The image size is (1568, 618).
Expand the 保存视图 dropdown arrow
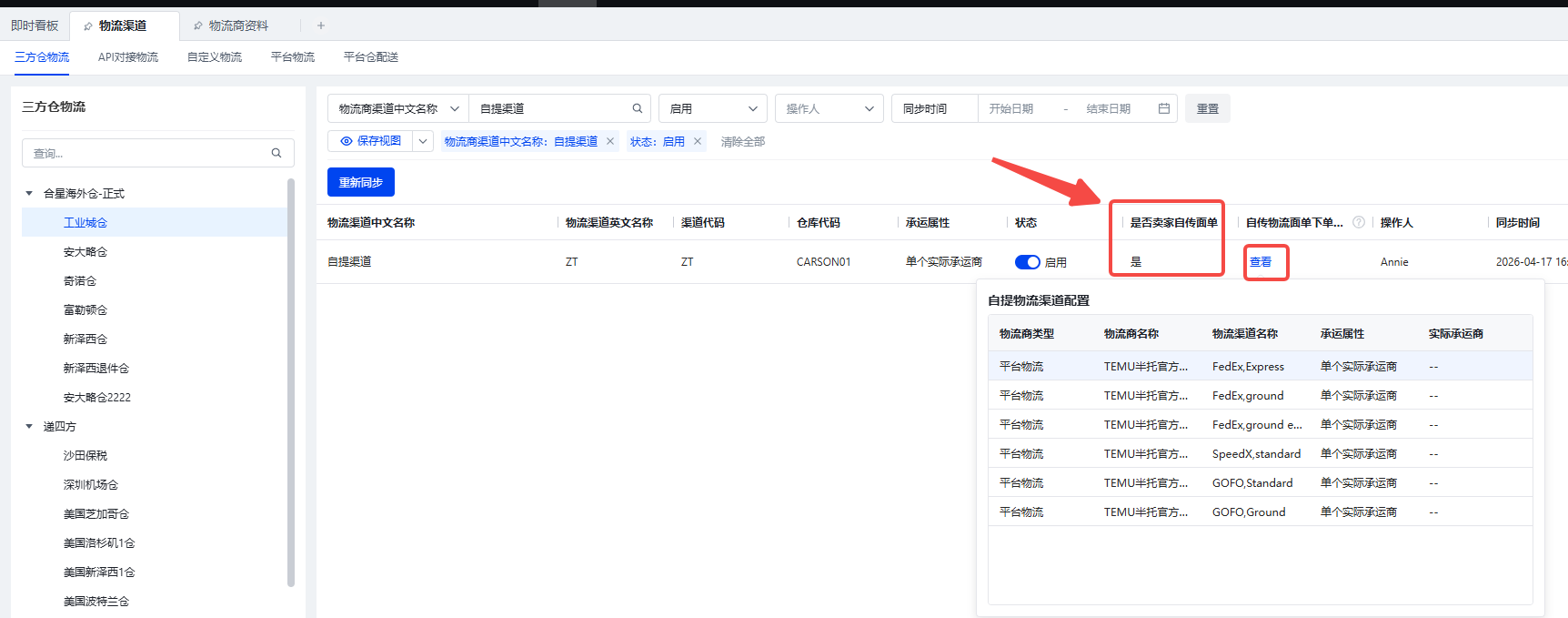pos(423,141)
